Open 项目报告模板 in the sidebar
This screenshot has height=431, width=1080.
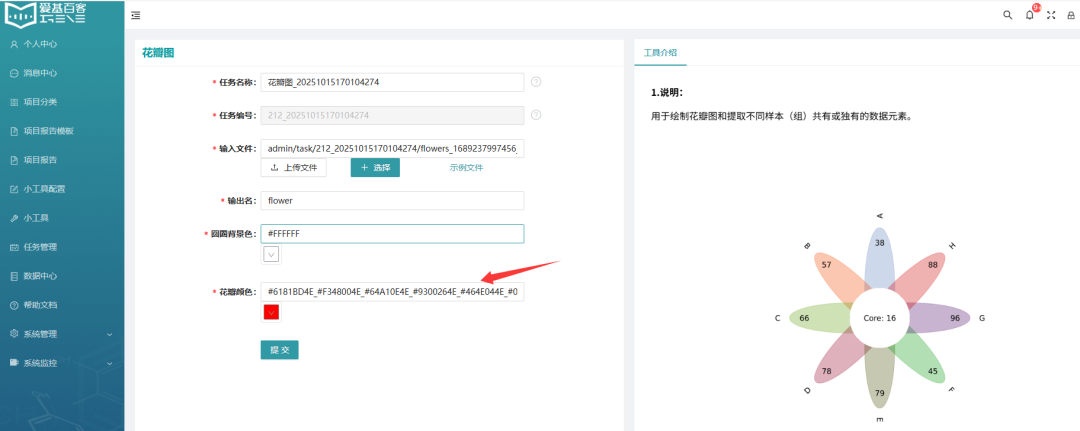48,131
